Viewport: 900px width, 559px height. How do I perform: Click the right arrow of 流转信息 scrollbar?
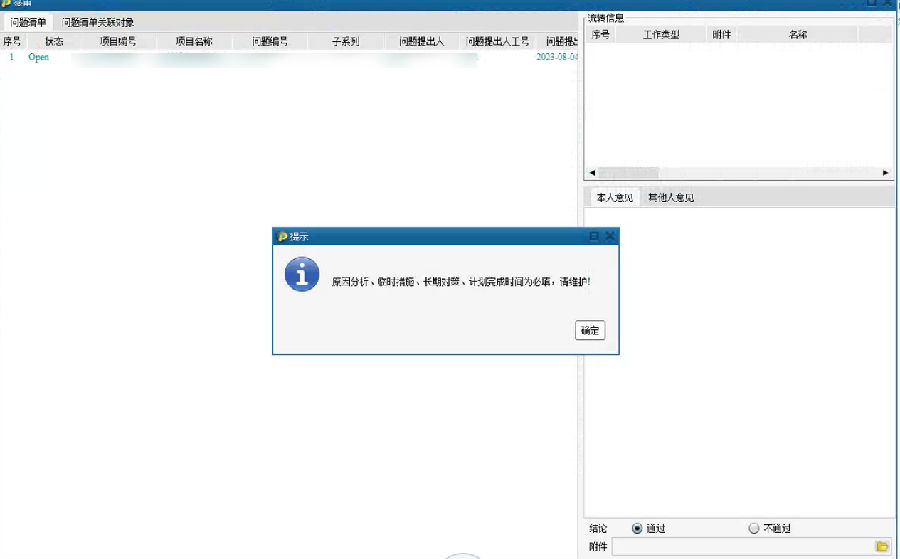coord(885,173)
